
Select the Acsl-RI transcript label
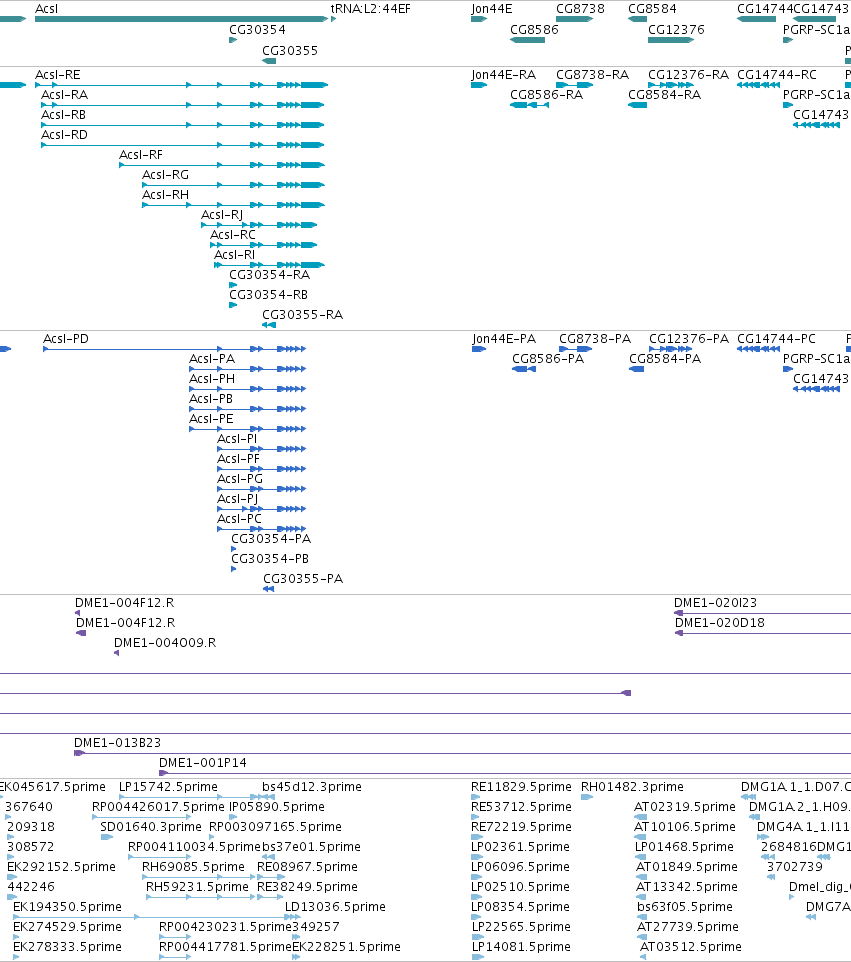pos(234,255)
